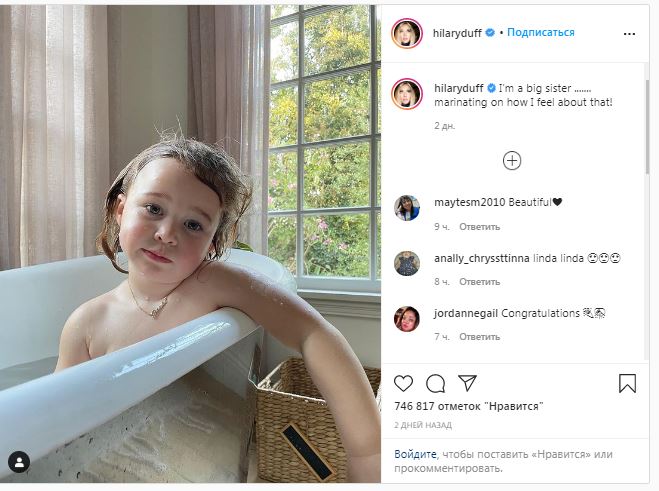The image size is (659, 491).
Task: Click the heart like icon
Action: pyautogui.click(x=403, y=383)
